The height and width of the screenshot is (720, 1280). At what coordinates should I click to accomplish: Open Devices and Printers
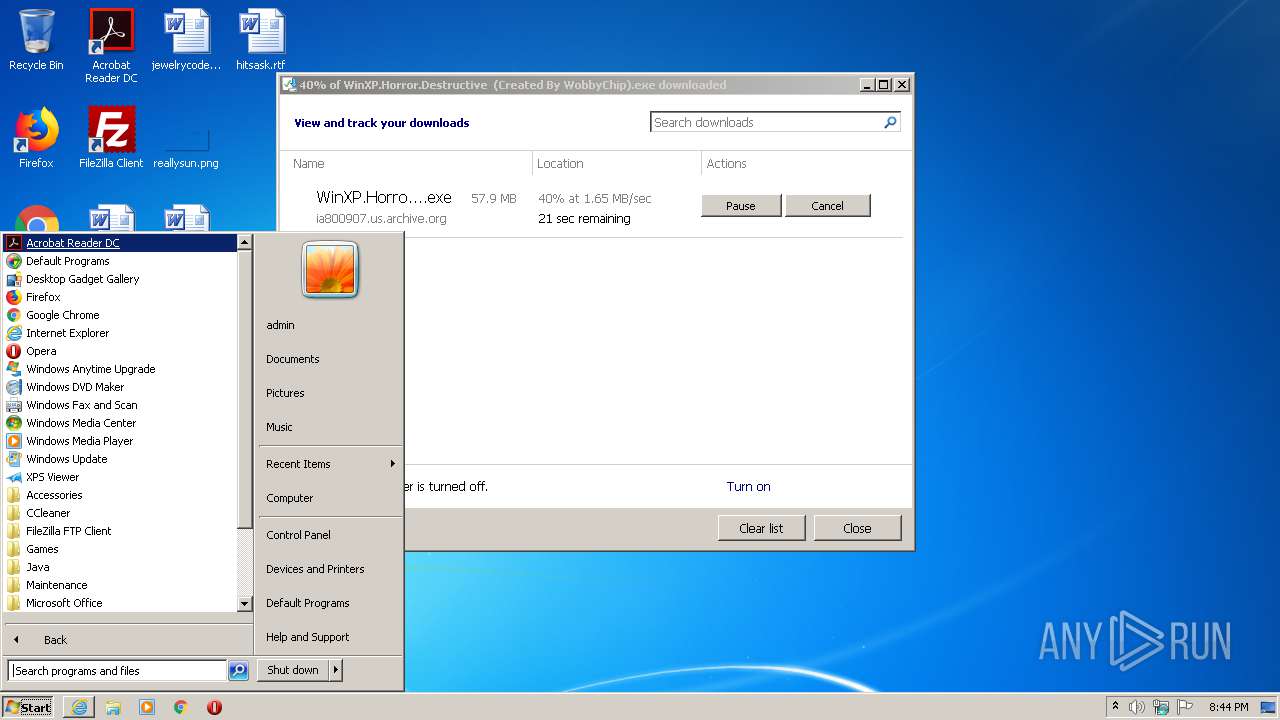click(330, 569)
